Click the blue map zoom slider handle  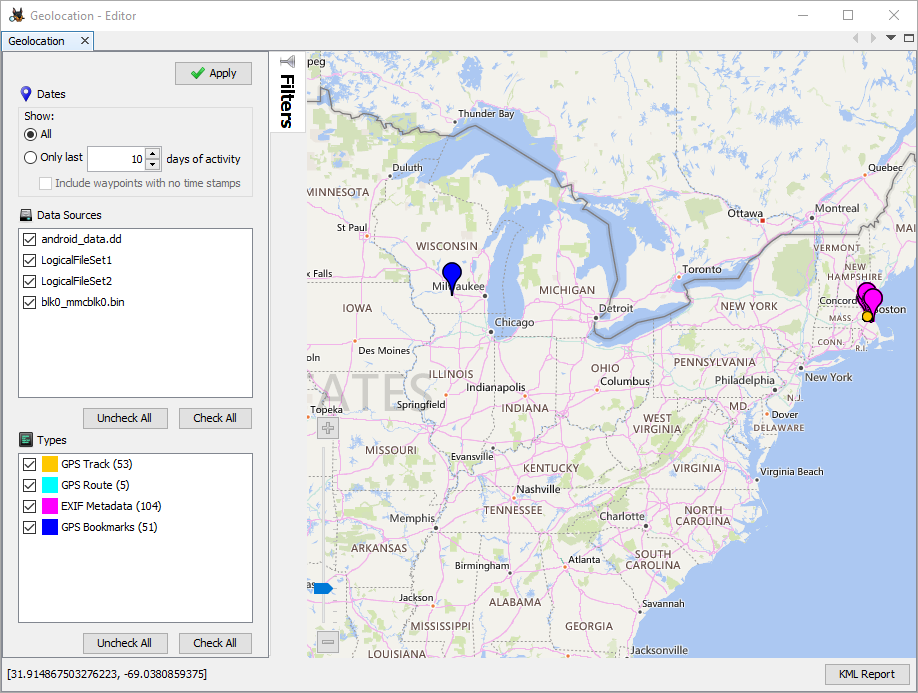[x=322, y=588]
